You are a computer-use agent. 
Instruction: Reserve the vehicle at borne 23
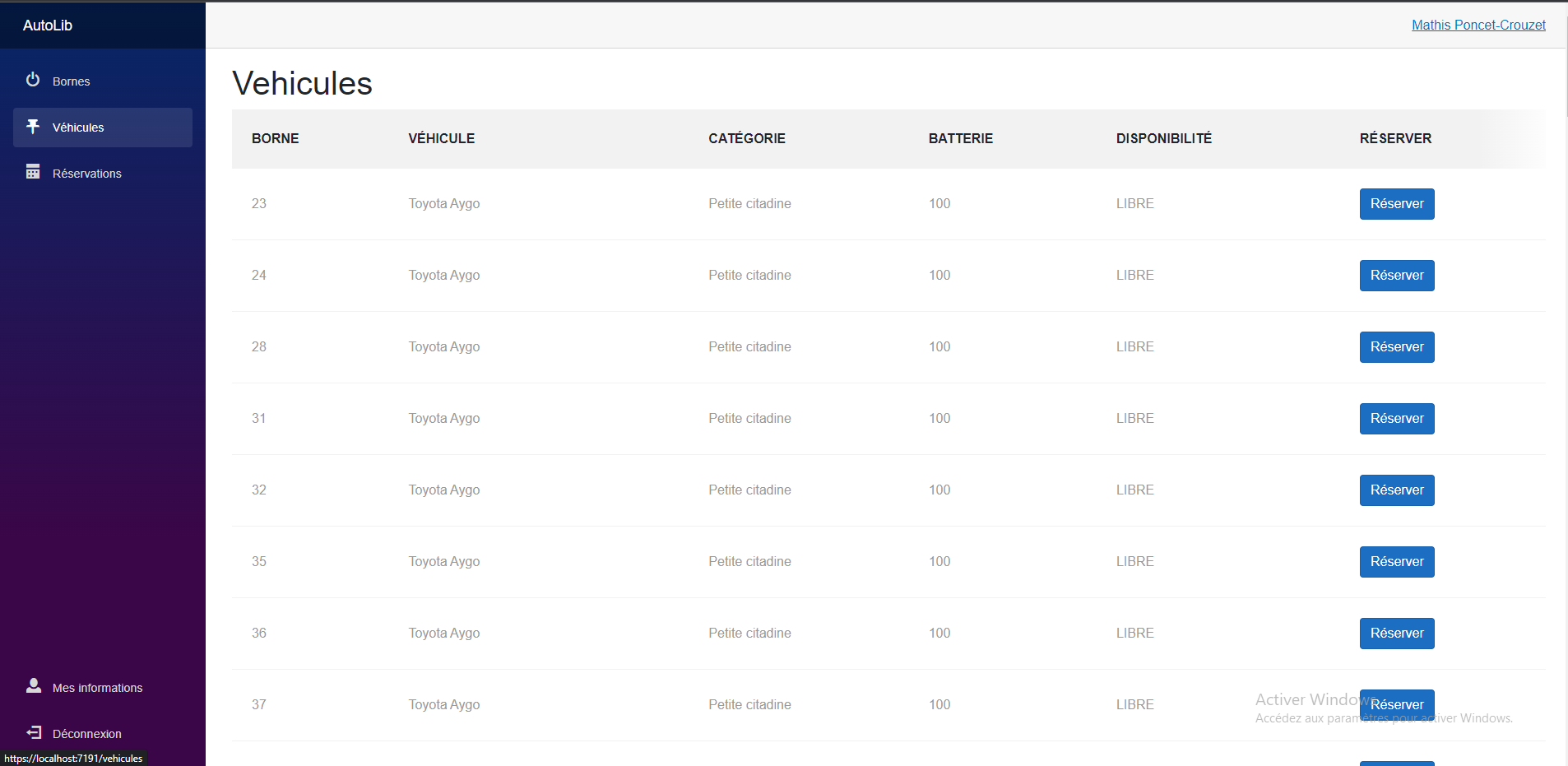coord(1397,204)
